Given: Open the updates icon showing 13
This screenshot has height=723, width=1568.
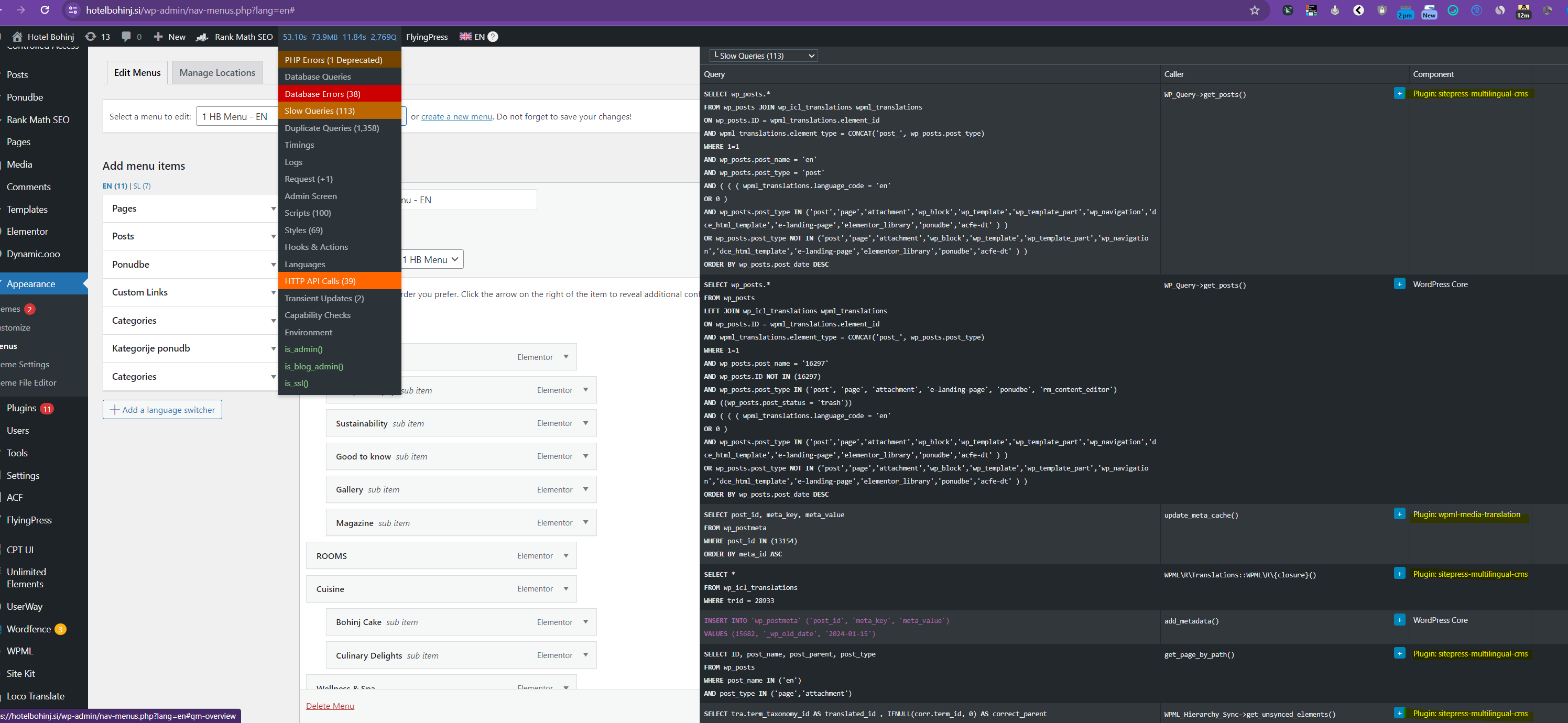Looking at the screenshot, I should click(91, 37).
